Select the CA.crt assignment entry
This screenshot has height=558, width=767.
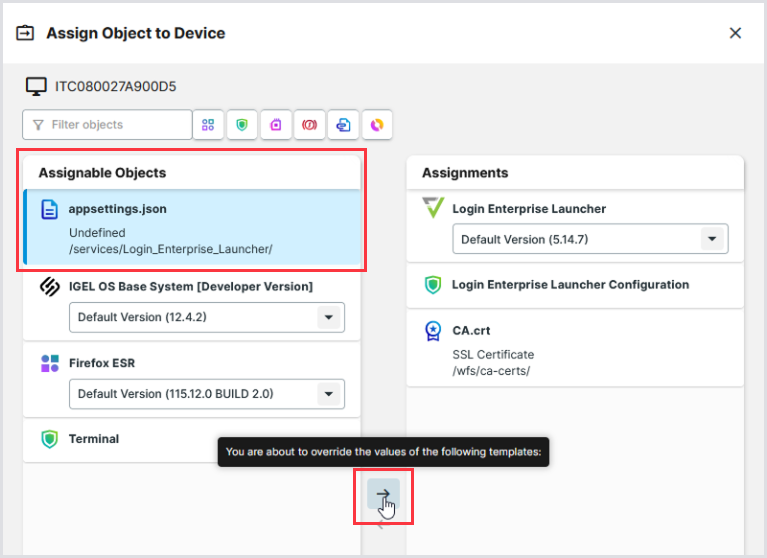click(575, 349)
